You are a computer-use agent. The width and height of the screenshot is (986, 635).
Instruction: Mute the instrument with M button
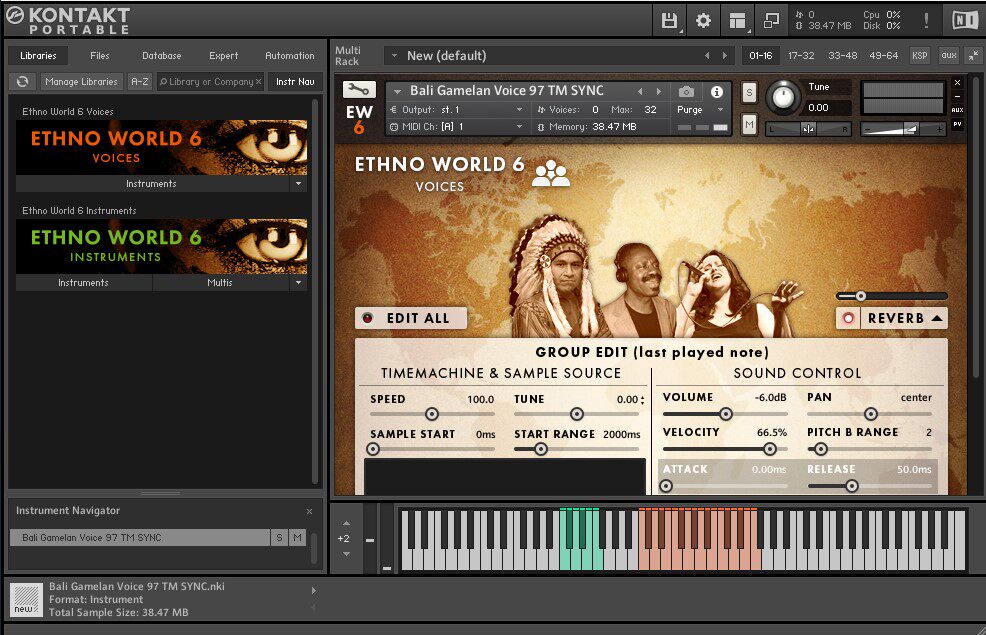tap(749, 124)
